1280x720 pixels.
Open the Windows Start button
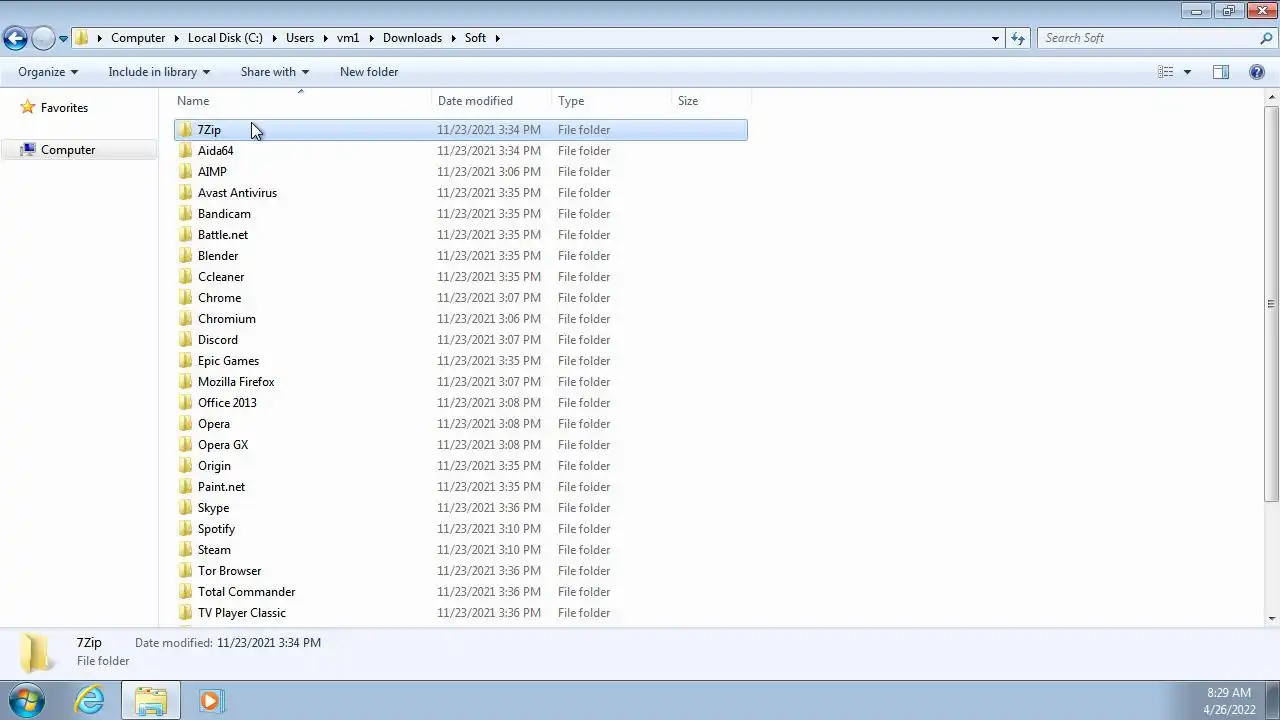click(x=27, y=700)
